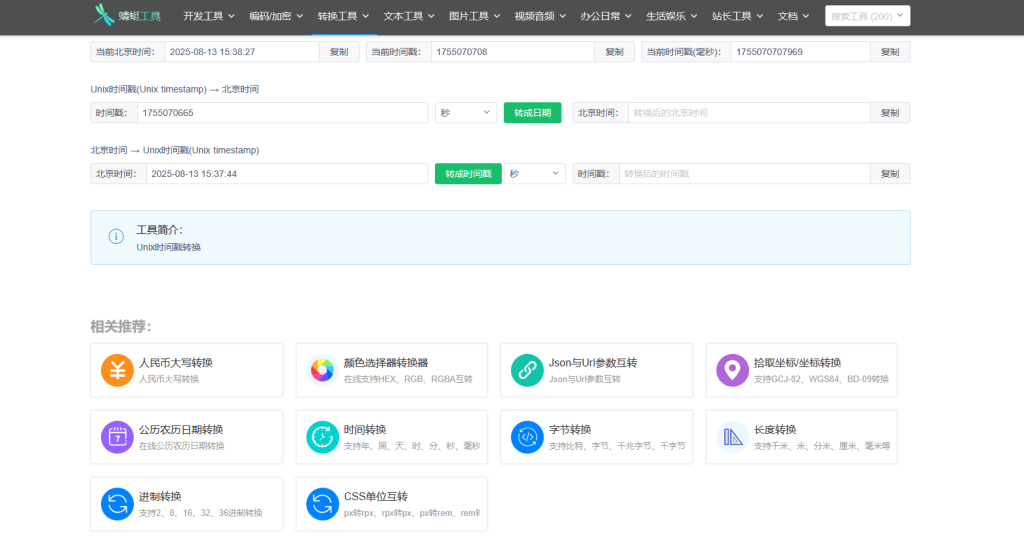This screenshot has height=548, width=1024.
Task: Copy the current millisecond timestamp
Action: click(890, 52)
